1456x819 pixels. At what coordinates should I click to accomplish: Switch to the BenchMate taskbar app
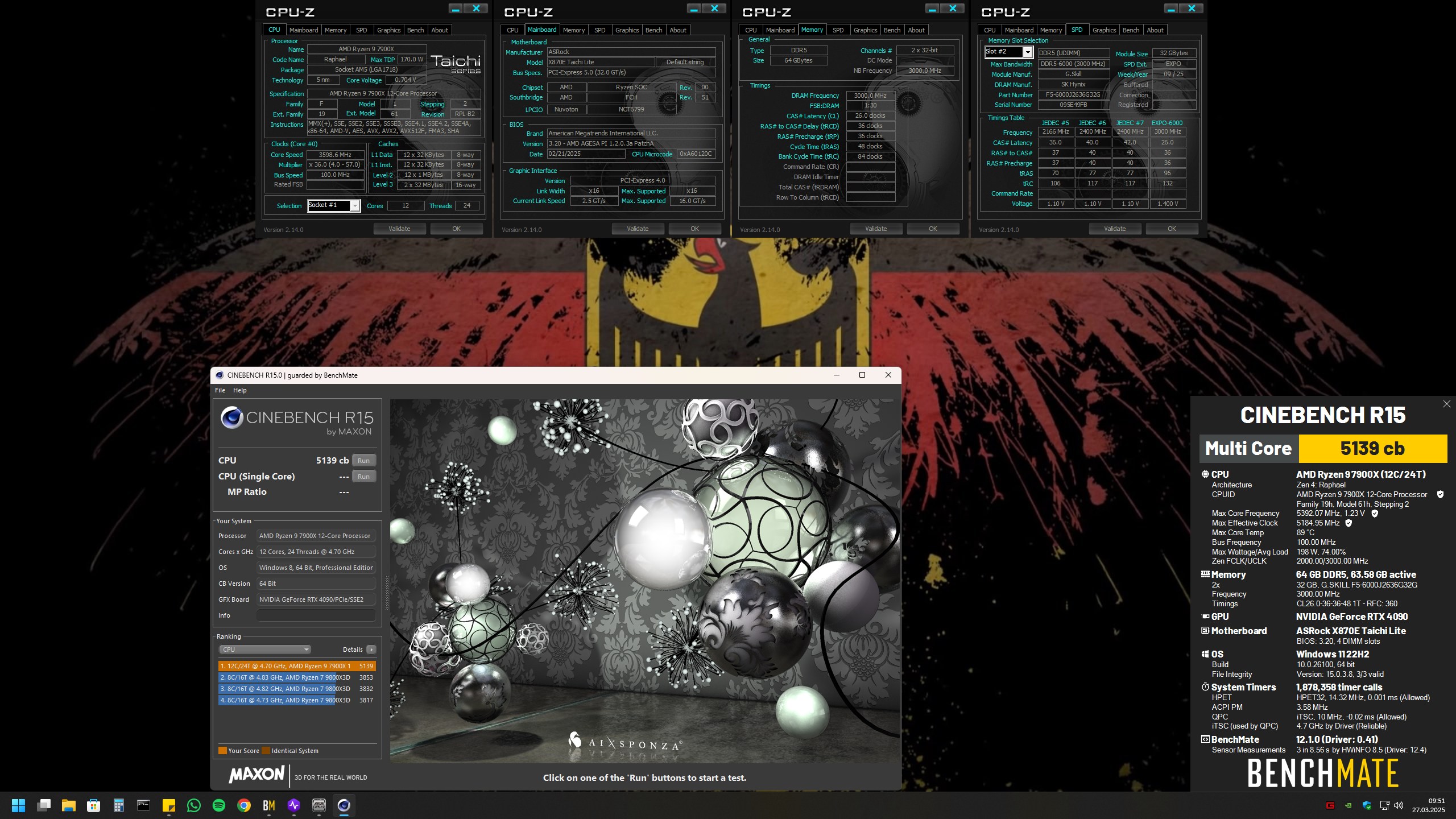(x=269, y=805)
